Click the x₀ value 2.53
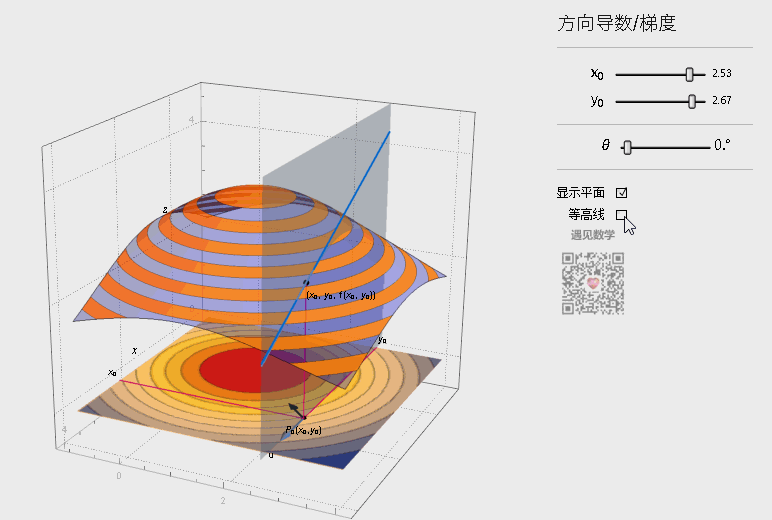Viewport: 772px width, 520px height. pos(722,73)
